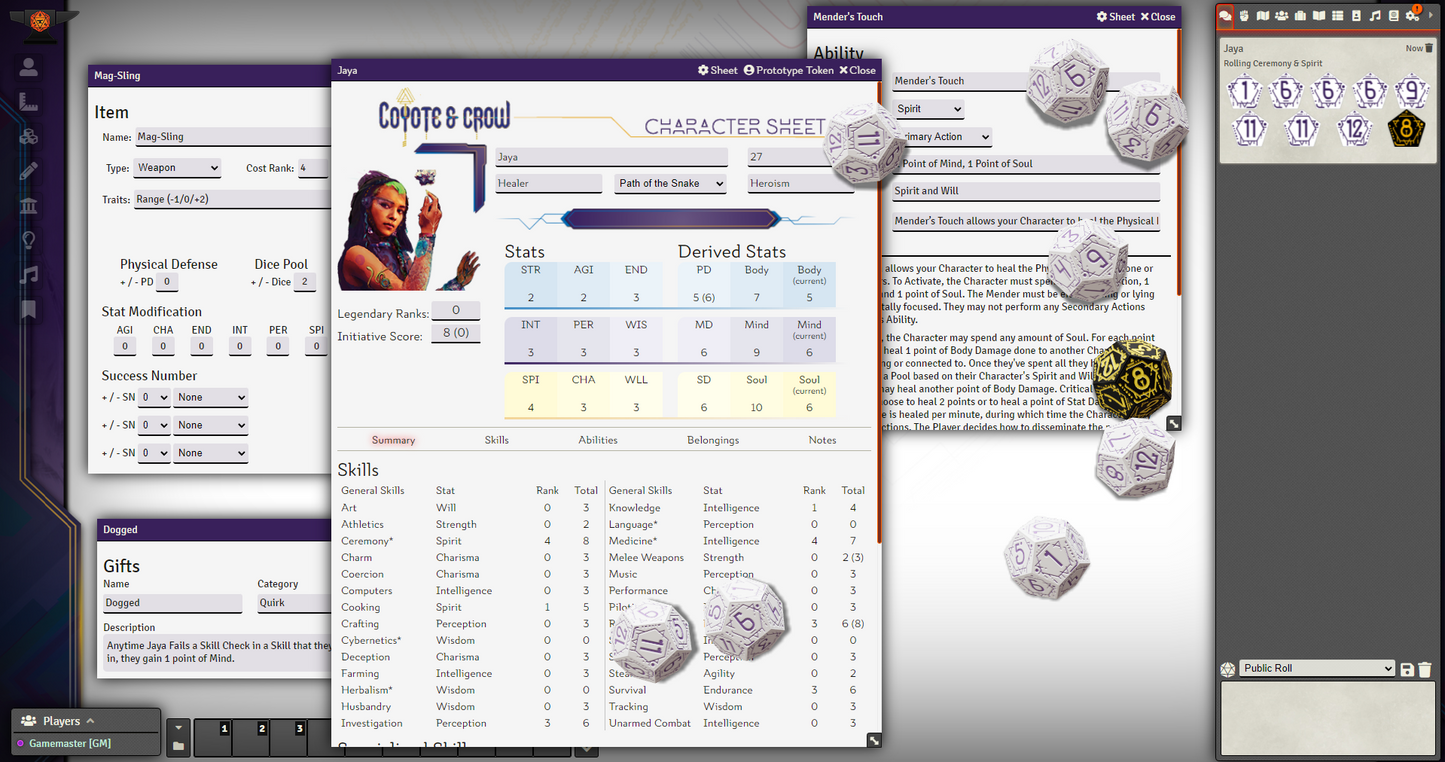1445x762 pixels.
Task: Select the Journal Notes bookmark tool
Action: tap(29, 309)
